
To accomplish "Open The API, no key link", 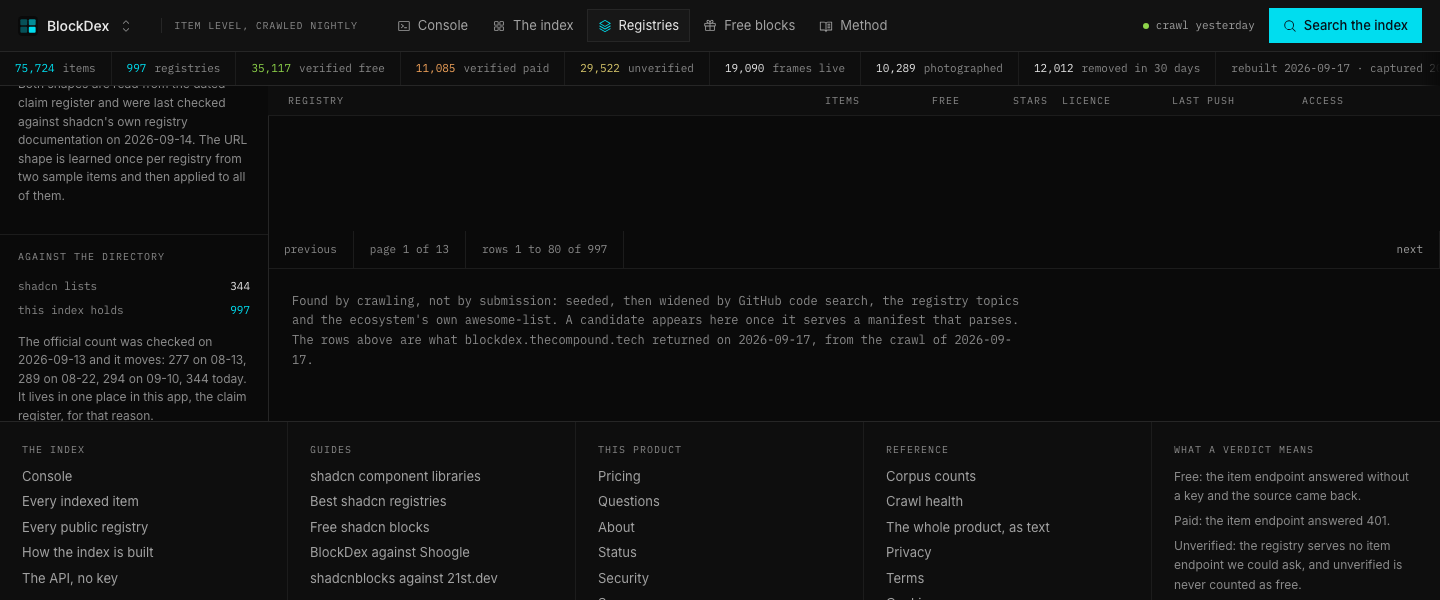I will [x=70, y=579].
